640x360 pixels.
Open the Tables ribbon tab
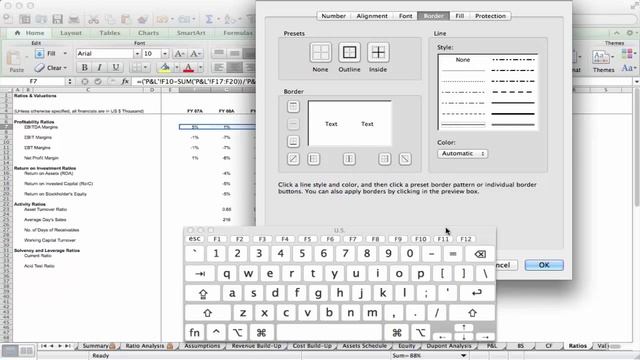click(x=109, y=33)
